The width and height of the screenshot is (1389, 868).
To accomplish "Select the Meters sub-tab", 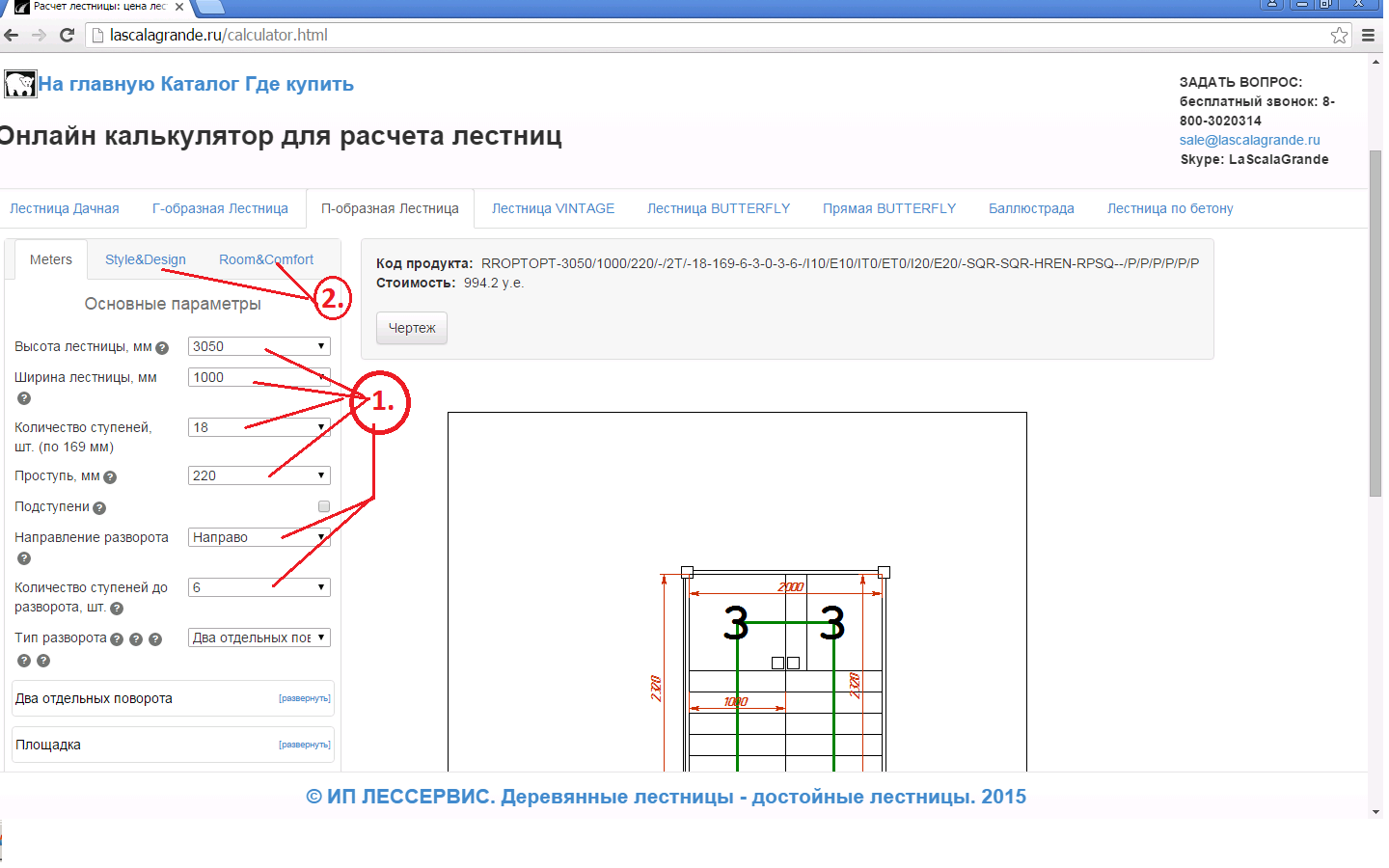I will pyautogui.click(x=51, y=259).
